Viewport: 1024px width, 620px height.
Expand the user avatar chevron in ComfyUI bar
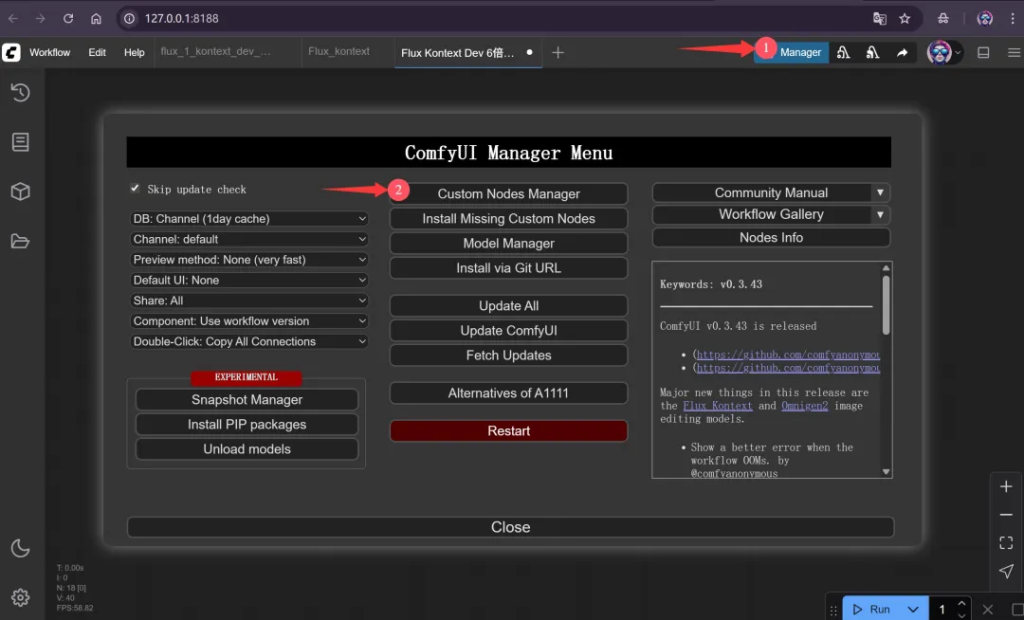[x=958, y=52]
